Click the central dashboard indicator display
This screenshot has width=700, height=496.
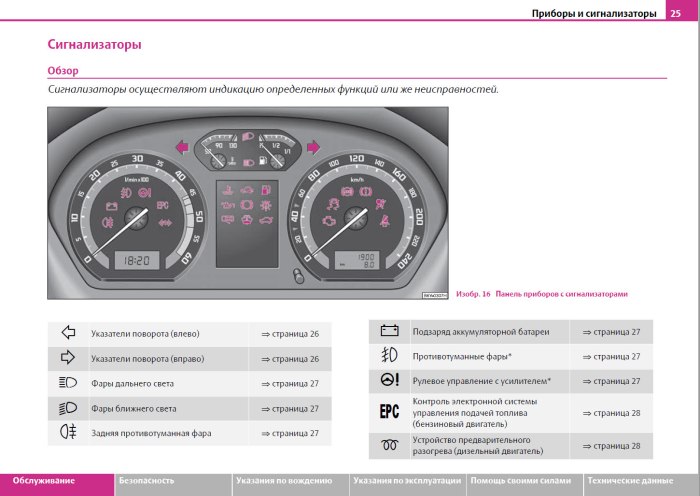pos(247,224)
